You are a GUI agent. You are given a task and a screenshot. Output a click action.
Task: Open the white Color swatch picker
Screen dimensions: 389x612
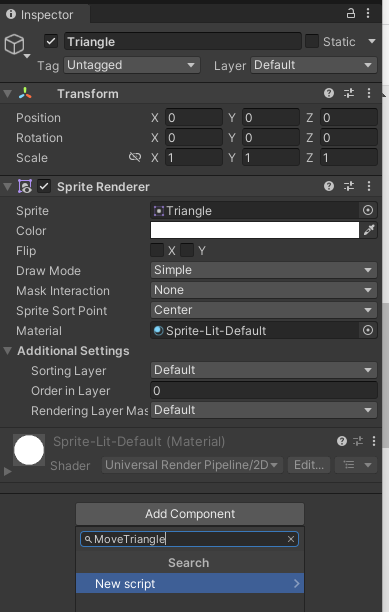(254, 230)
